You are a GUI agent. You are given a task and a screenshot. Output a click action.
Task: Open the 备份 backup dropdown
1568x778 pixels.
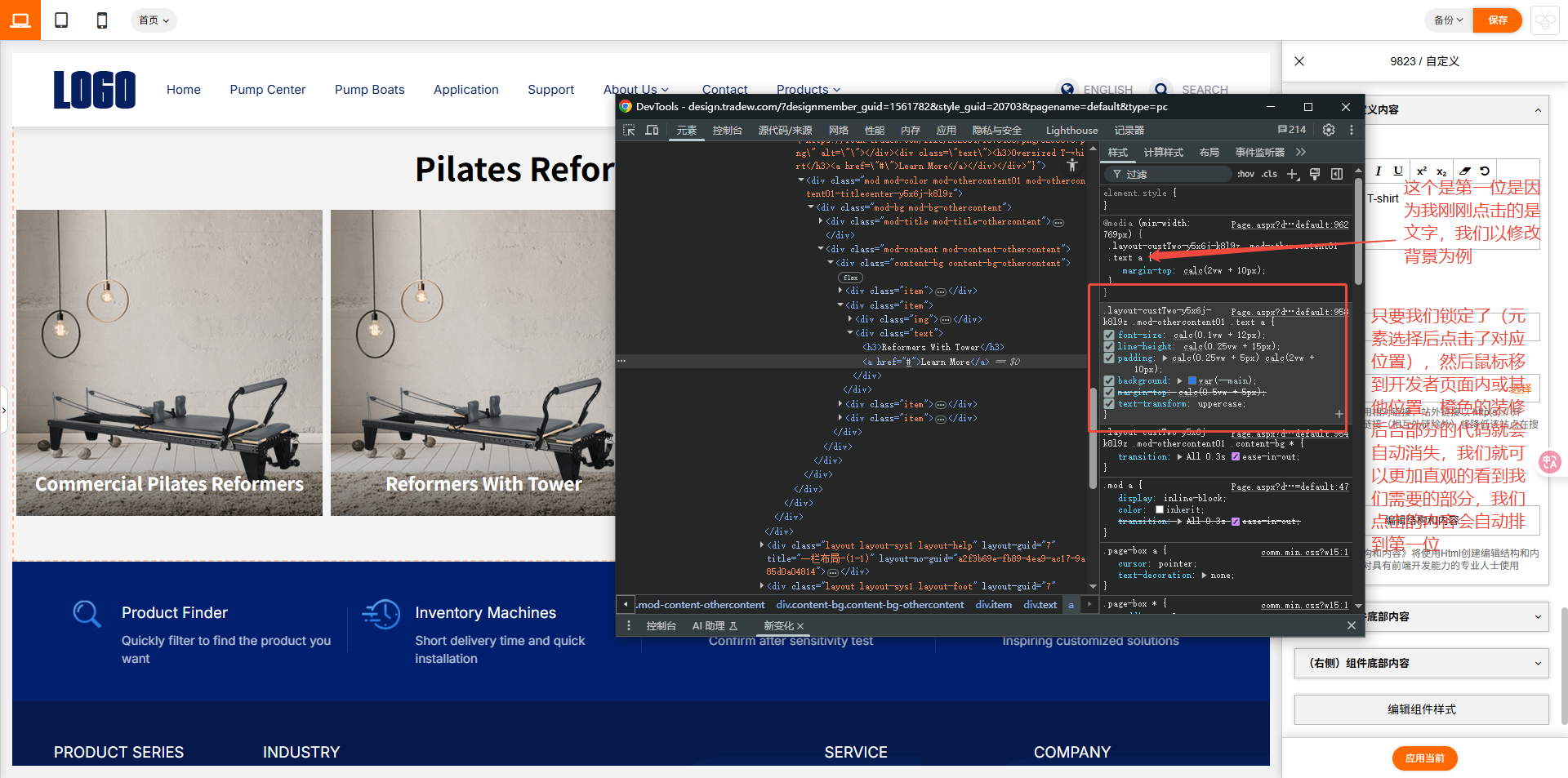1449,20
